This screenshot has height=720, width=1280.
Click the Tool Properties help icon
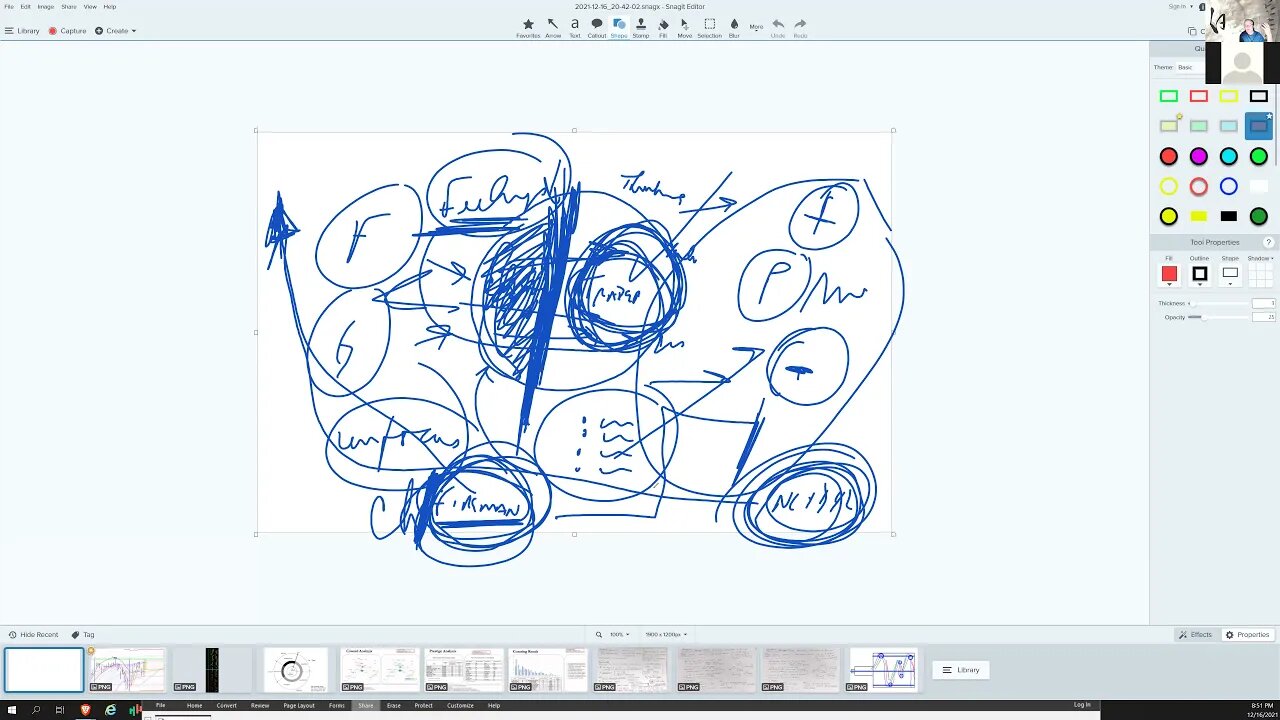(1269, 242)
